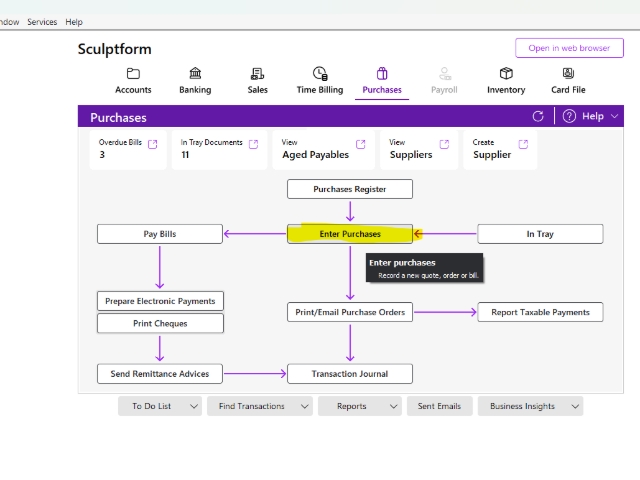
Task: Click the Overdue Bills count 3
Action: click(102, 155)
